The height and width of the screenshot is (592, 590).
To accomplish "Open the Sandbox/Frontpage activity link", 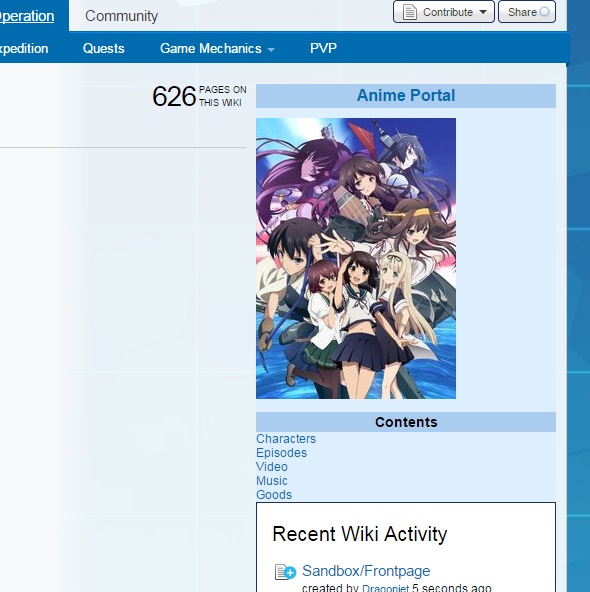I will tap(366, 571).
